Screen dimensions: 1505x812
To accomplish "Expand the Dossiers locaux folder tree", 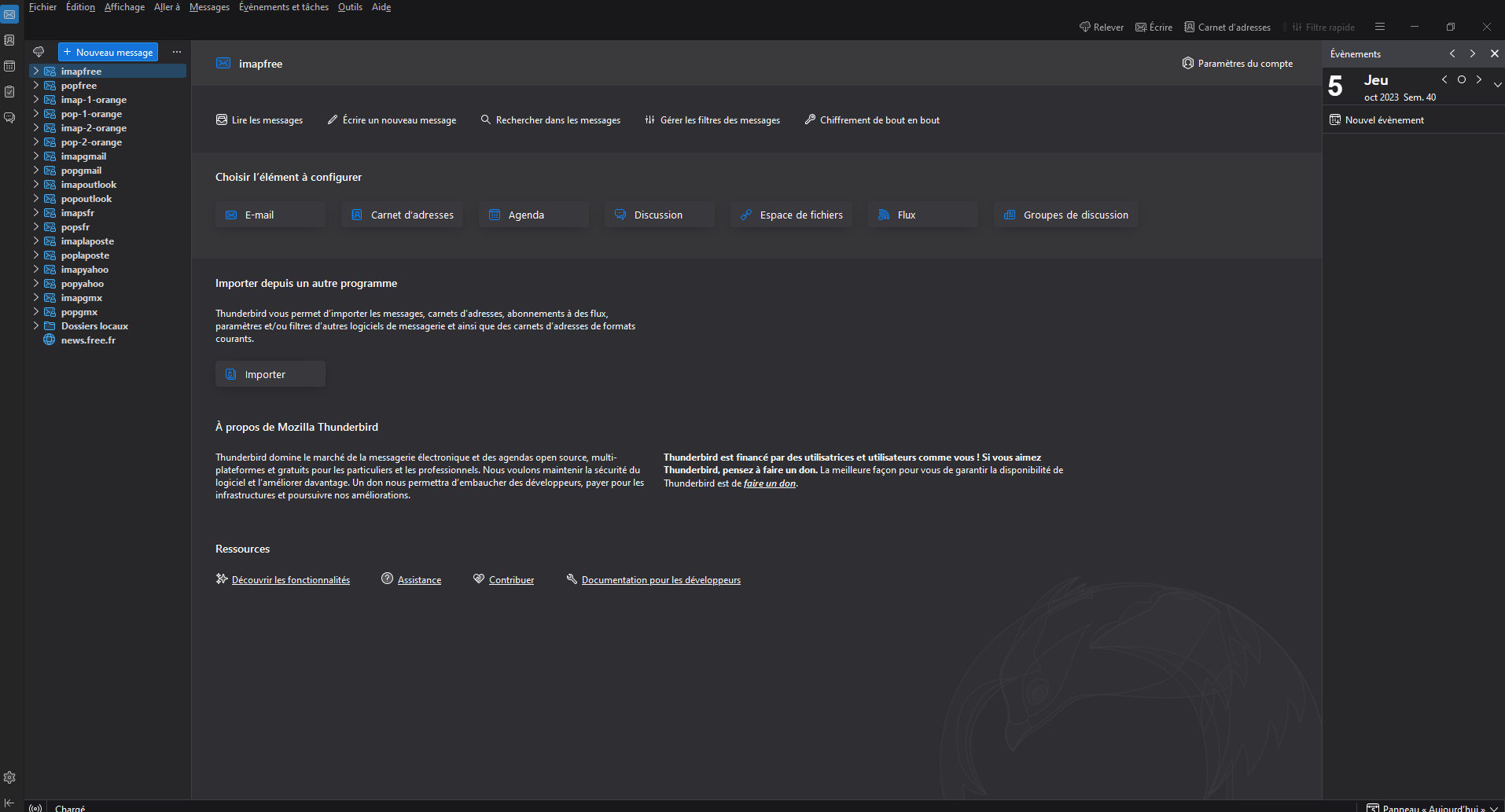I will 36,326.
